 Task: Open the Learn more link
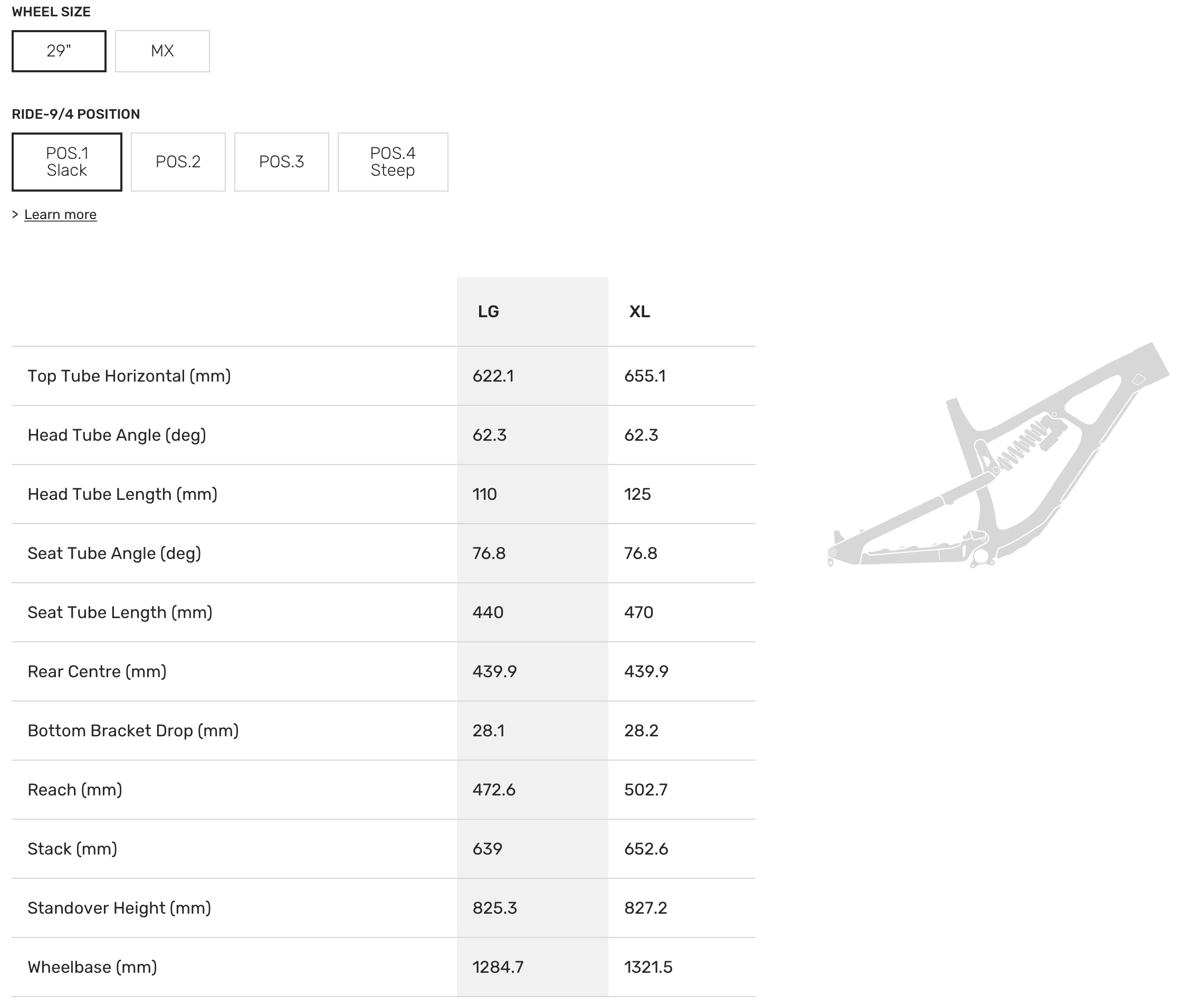tap(60, 214)
